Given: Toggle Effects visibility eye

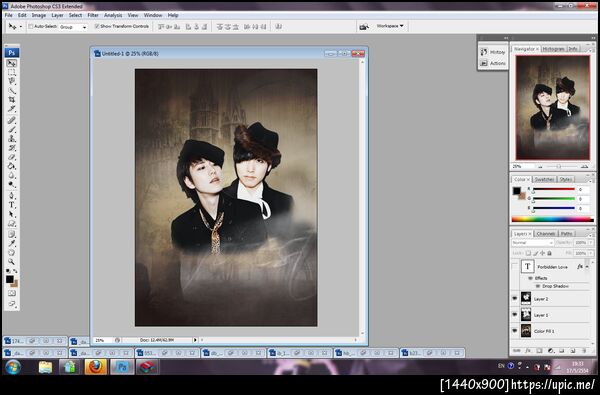Looking at the screenshot, I should (531, 278).
